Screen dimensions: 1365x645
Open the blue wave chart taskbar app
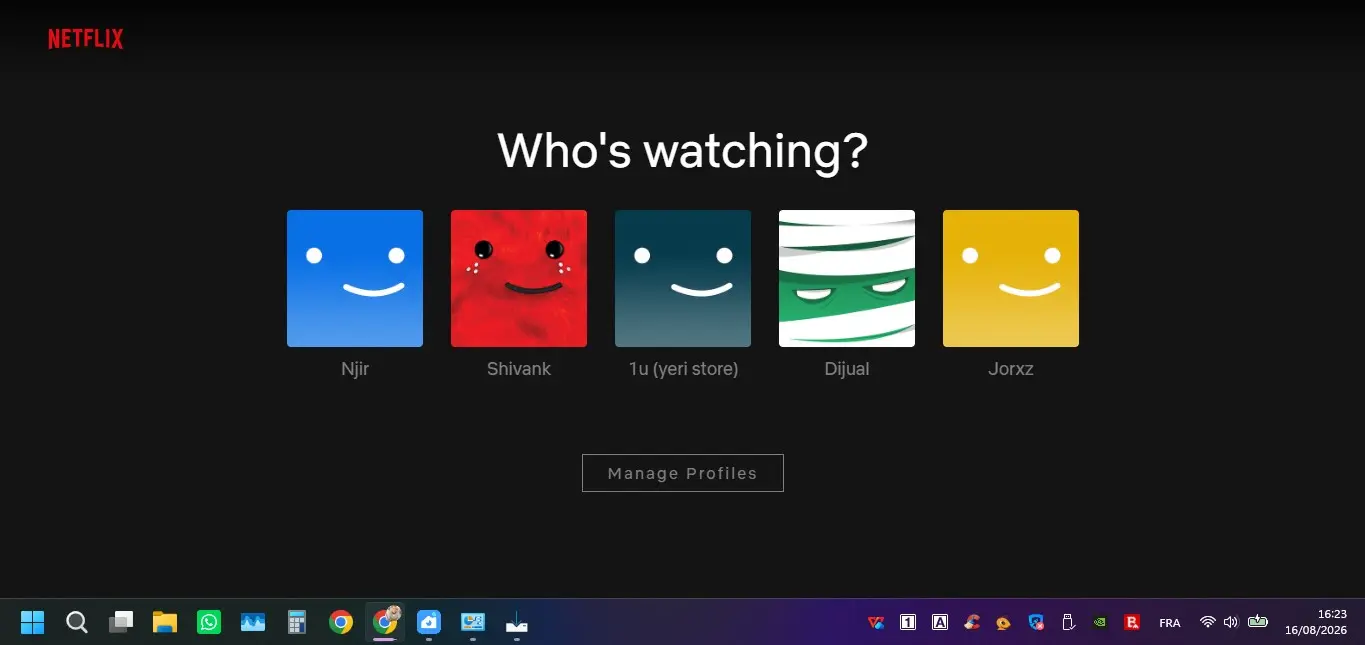tap(253, 622)
